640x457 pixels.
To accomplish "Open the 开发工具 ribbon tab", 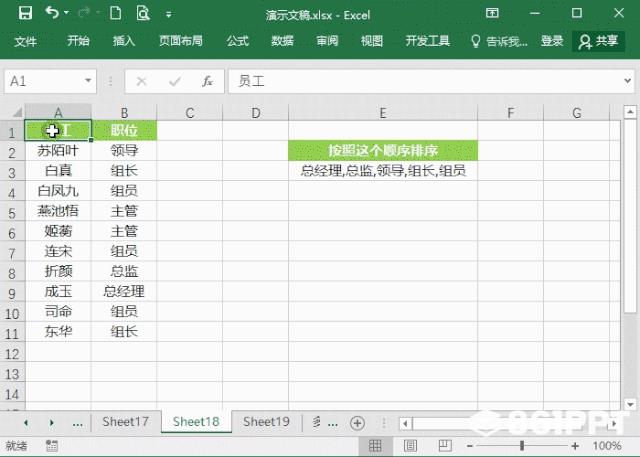I will 427,41.
